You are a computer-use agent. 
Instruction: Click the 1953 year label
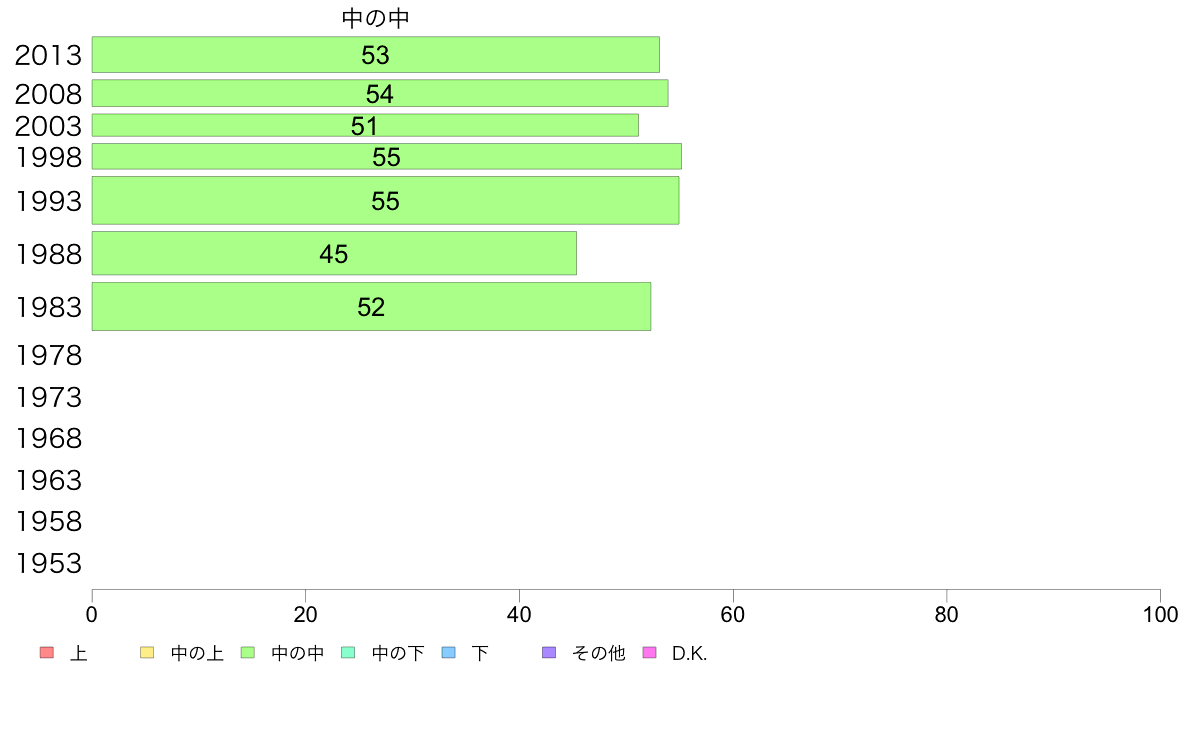(x=48, y=563)
